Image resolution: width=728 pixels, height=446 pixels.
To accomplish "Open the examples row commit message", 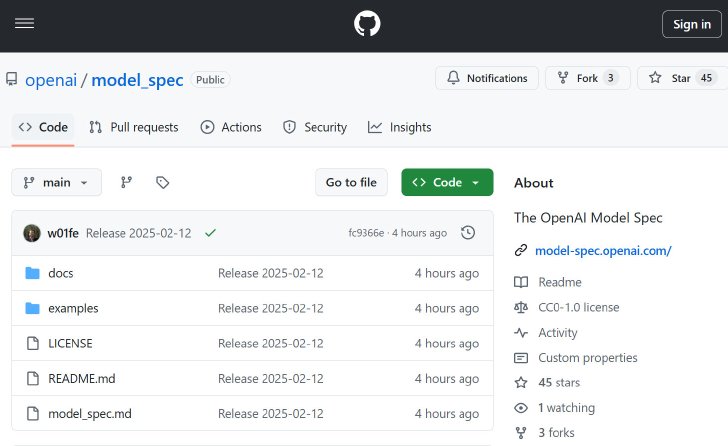I will (271, 309).
